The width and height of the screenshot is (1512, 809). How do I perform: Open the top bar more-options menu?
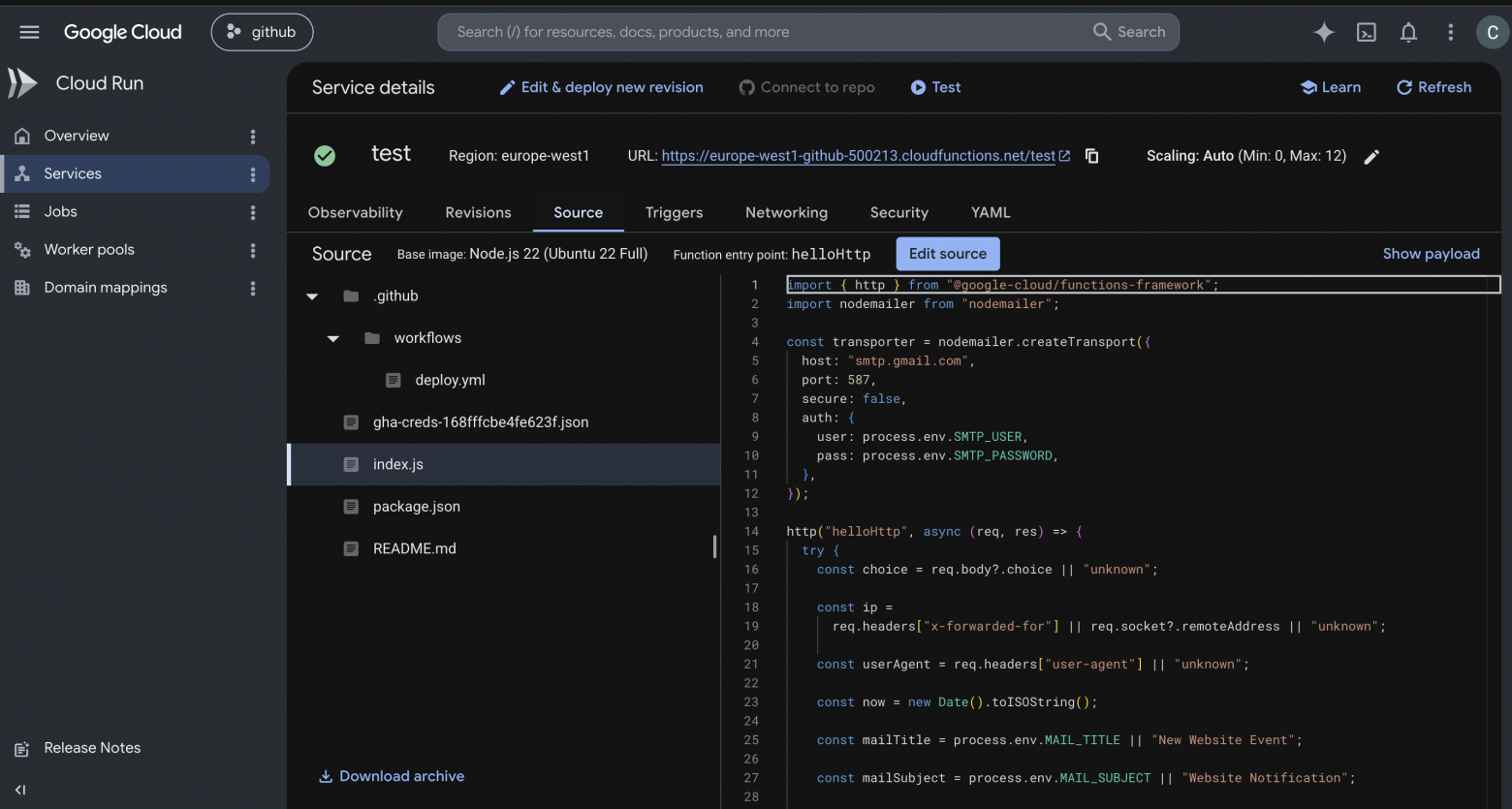(x=1450, y=32)
